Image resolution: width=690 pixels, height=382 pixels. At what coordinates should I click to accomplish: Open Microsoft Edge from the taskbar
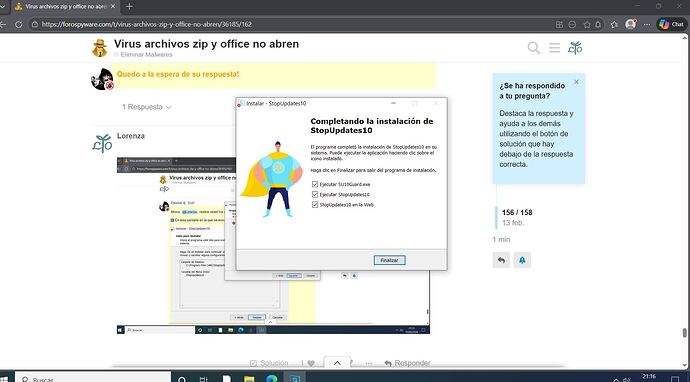pyautogui.click(x=272, y=378)
